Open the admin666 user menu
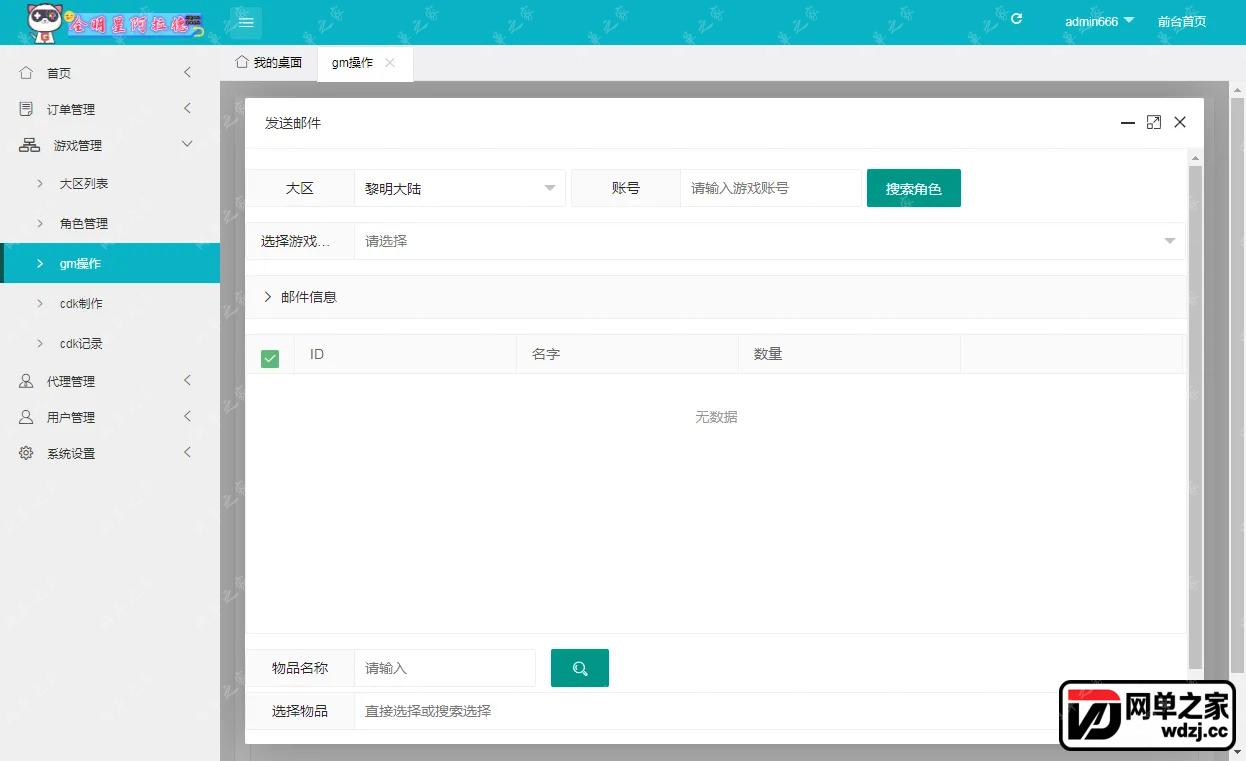The width and height of the screenshot is (1246, 761). (1099, 21)
